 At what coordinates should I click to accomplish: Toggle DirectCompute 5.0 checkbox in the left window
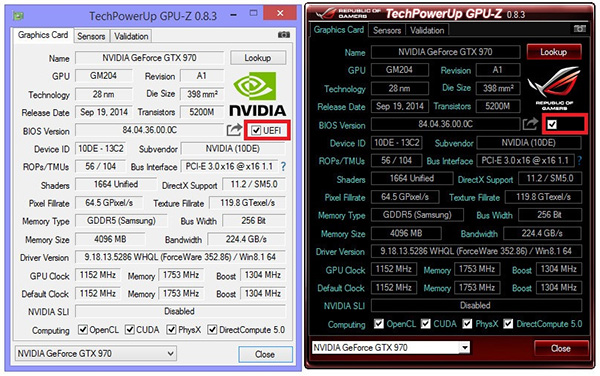click(x=212, y=329)
